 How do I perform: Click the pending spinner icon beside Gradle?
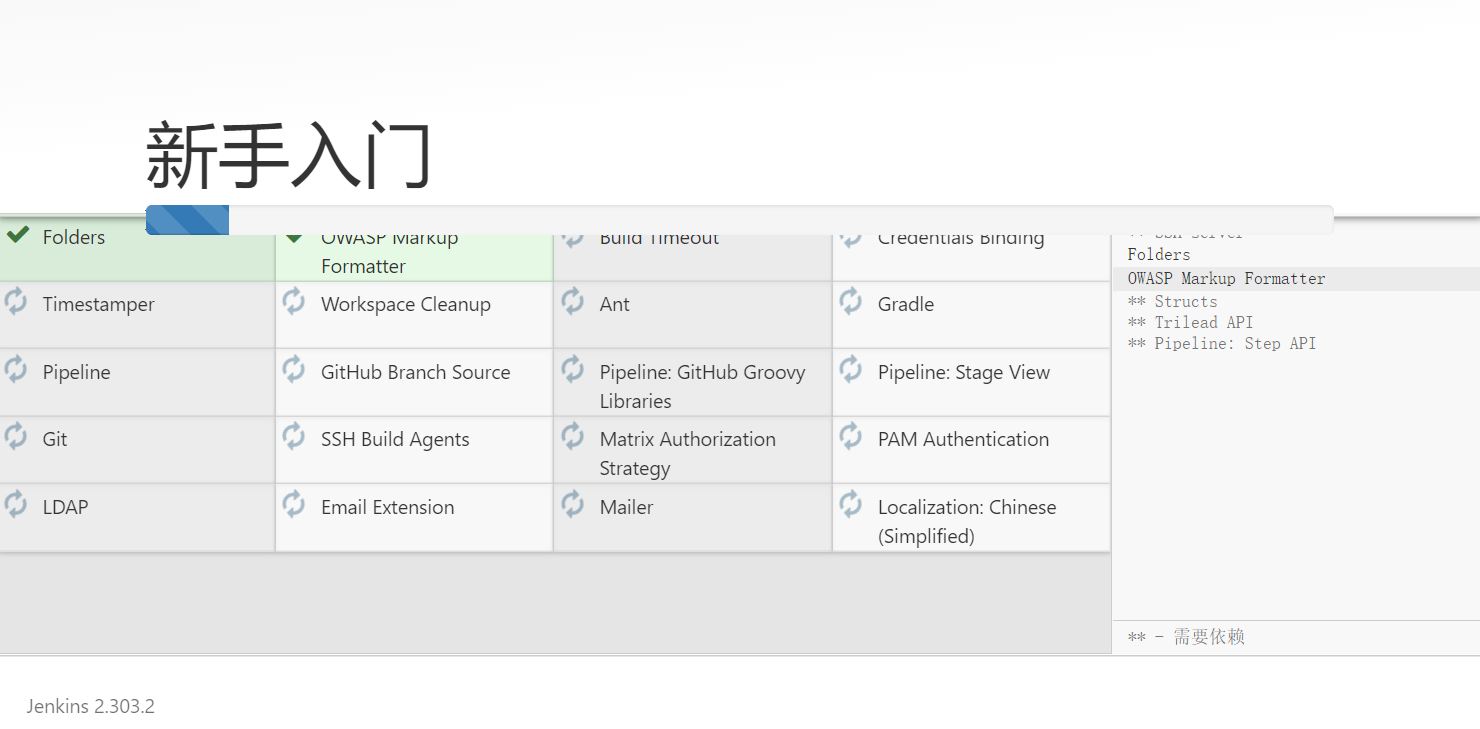point(851,302)
